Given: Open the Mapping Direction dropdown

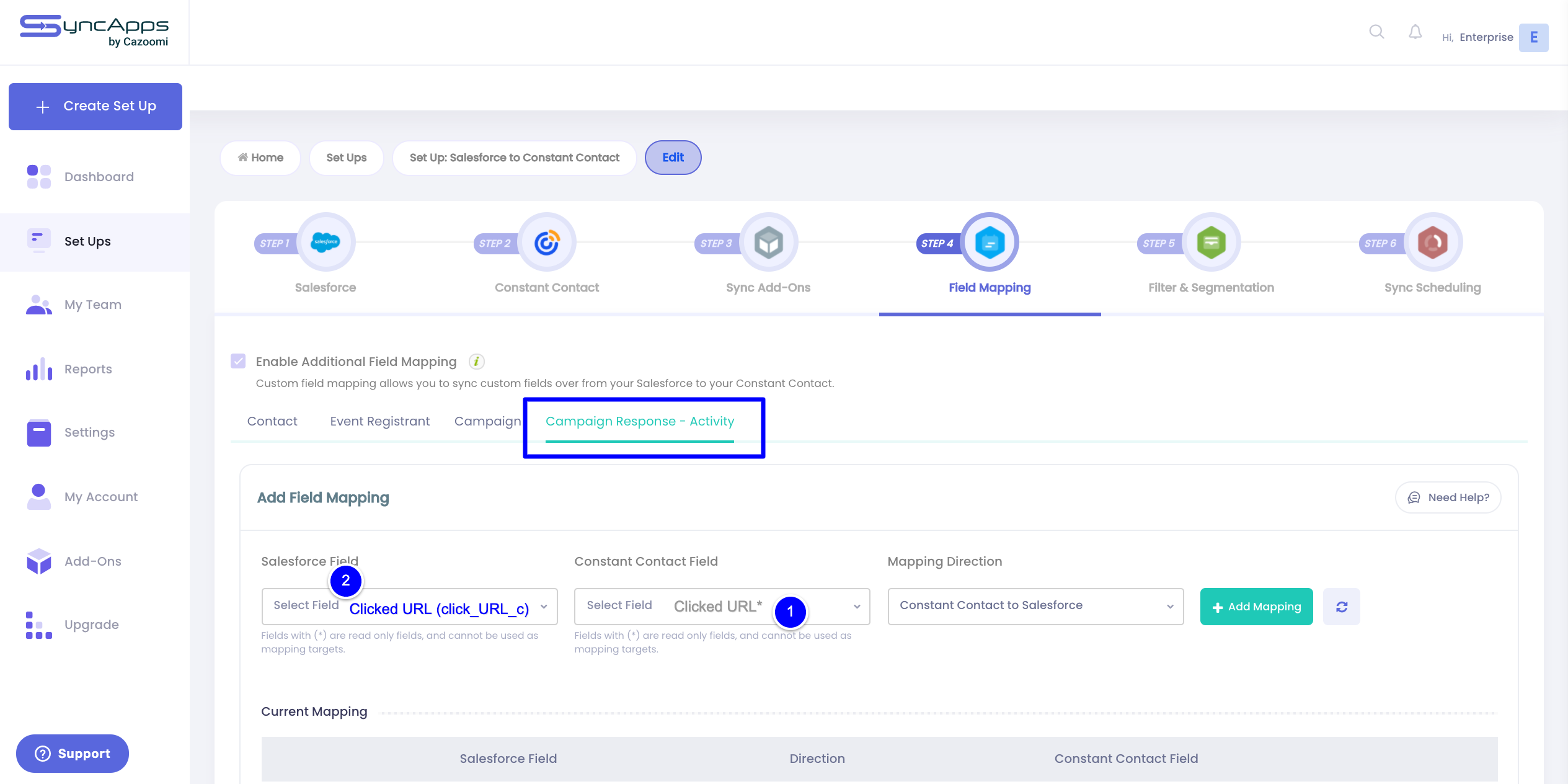Looking at the screenshot, I should point(1035,606).
